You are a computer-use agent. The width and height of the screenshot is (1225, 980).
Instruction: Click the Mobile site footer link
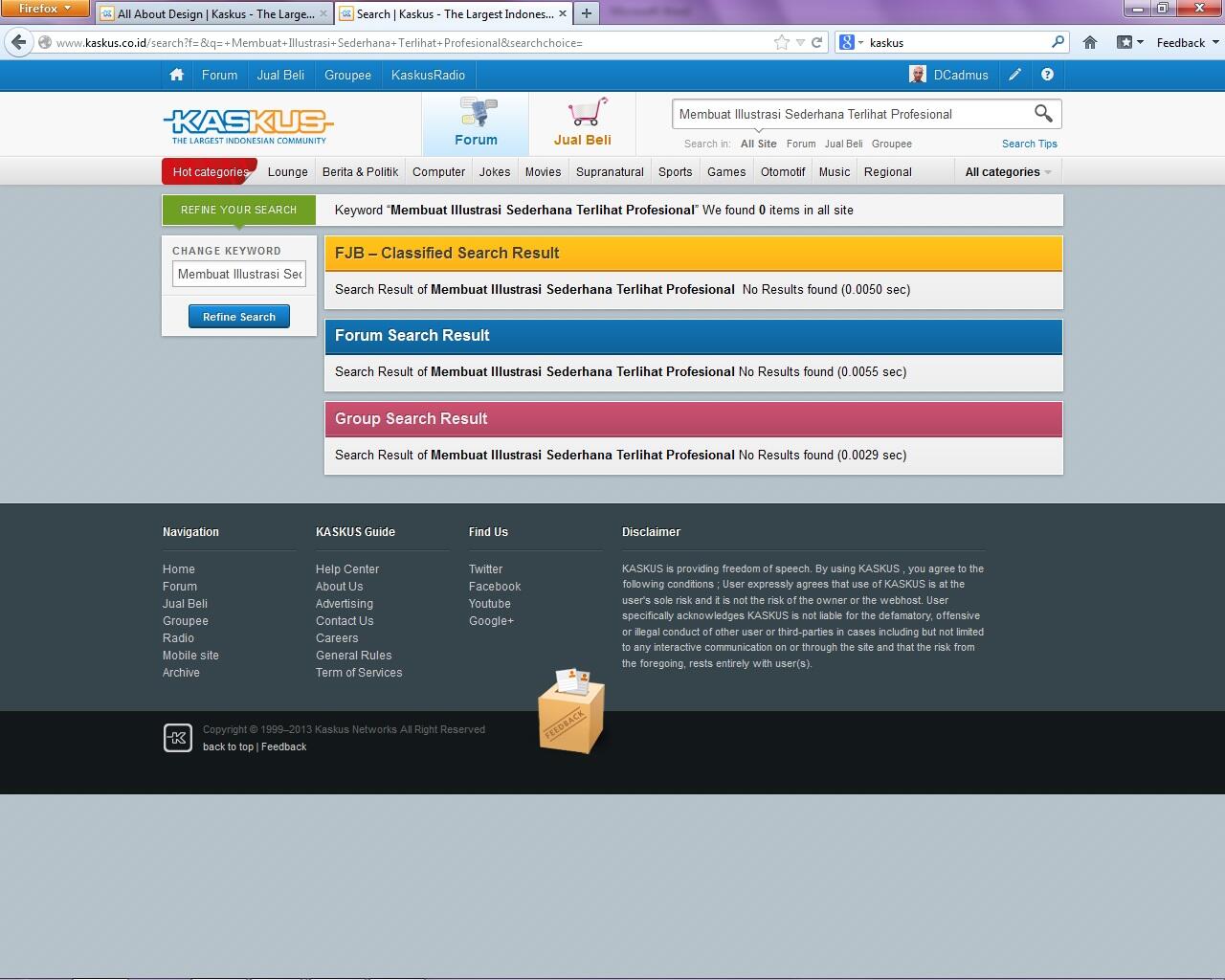[190, 656]
